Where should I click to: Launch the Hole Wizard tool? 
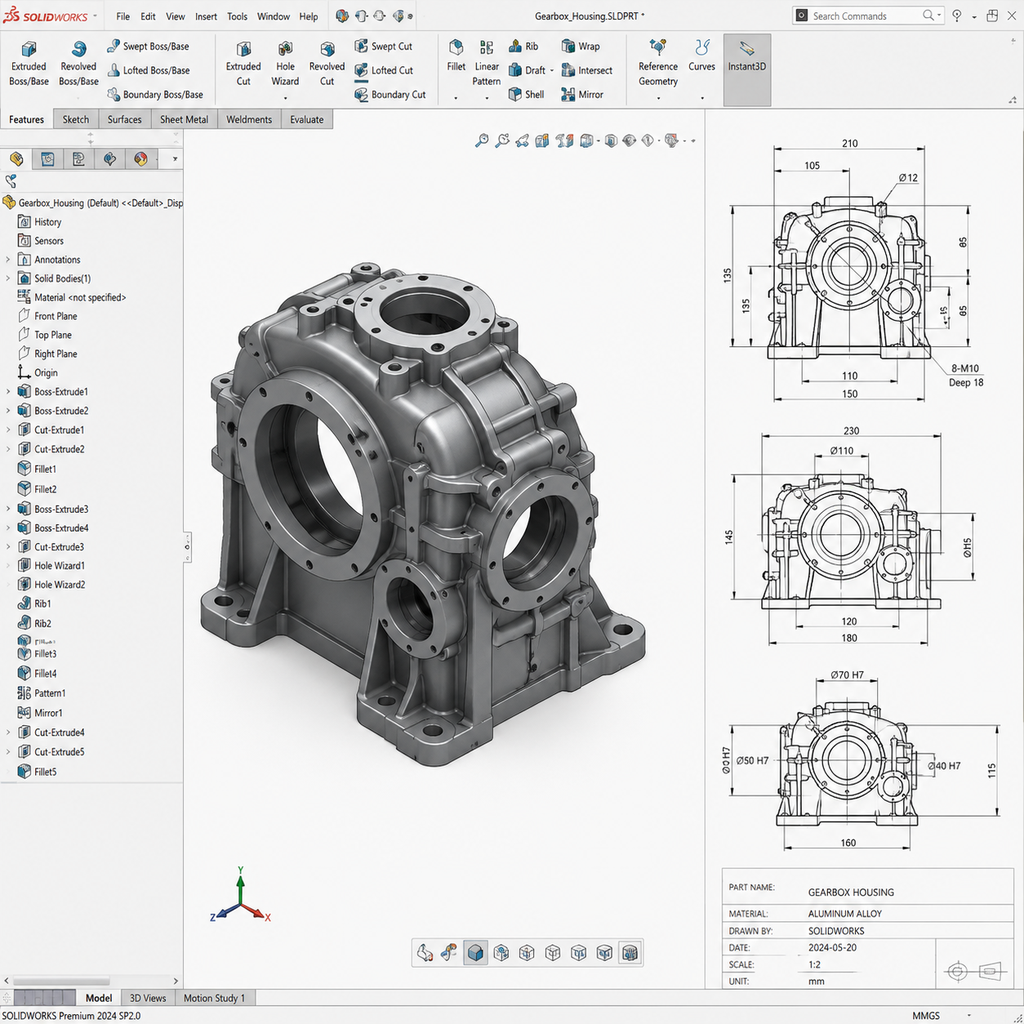(x=285, y=63)
